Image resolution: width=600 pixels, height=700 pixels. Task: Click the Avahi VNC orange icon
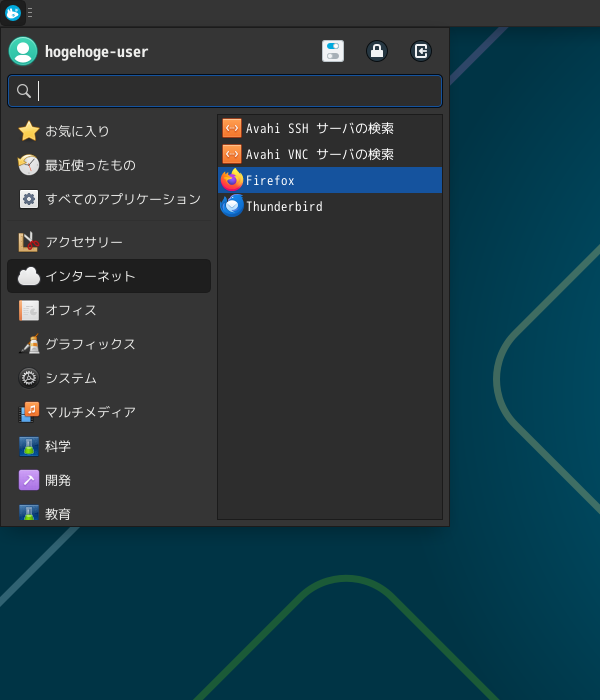click(232, 154)
